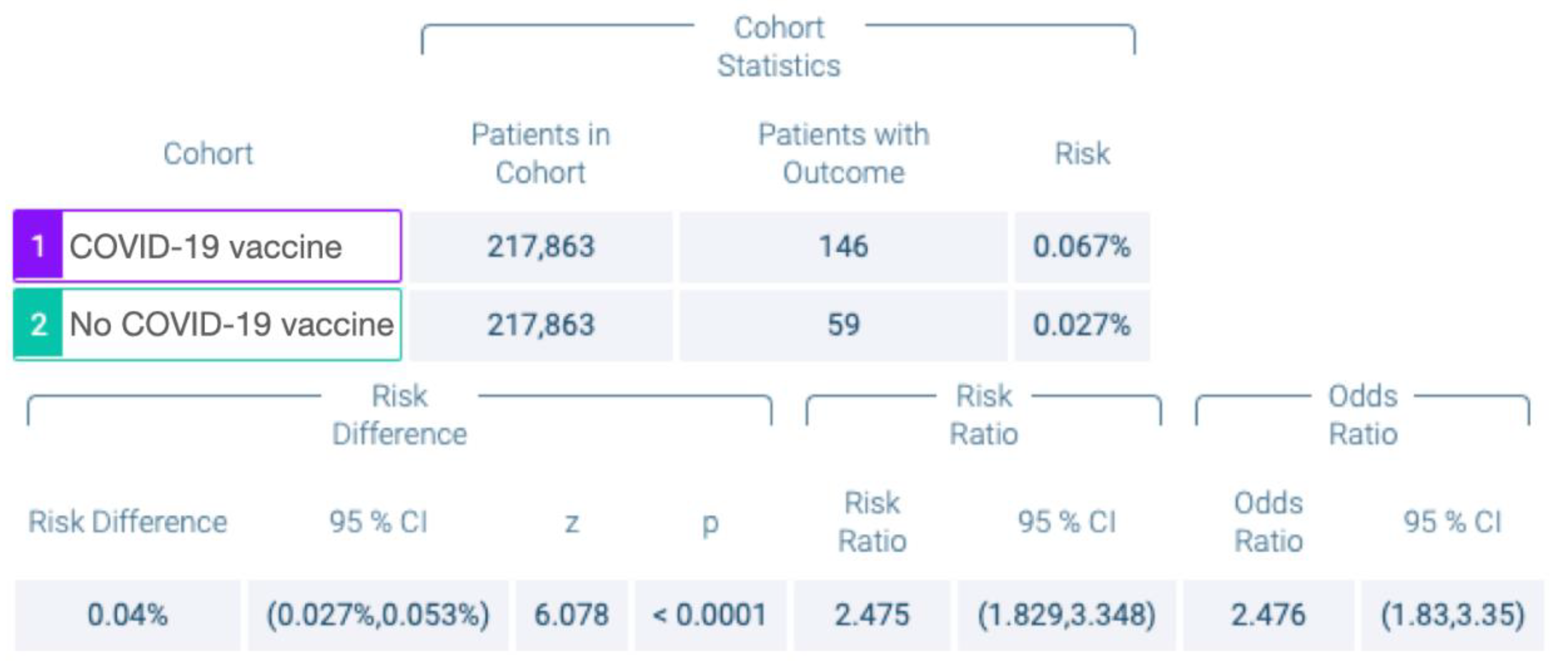1568x672 pixels.
Task: Select the No COVID-19 vaccine cohort label
Action: [231, 324]
